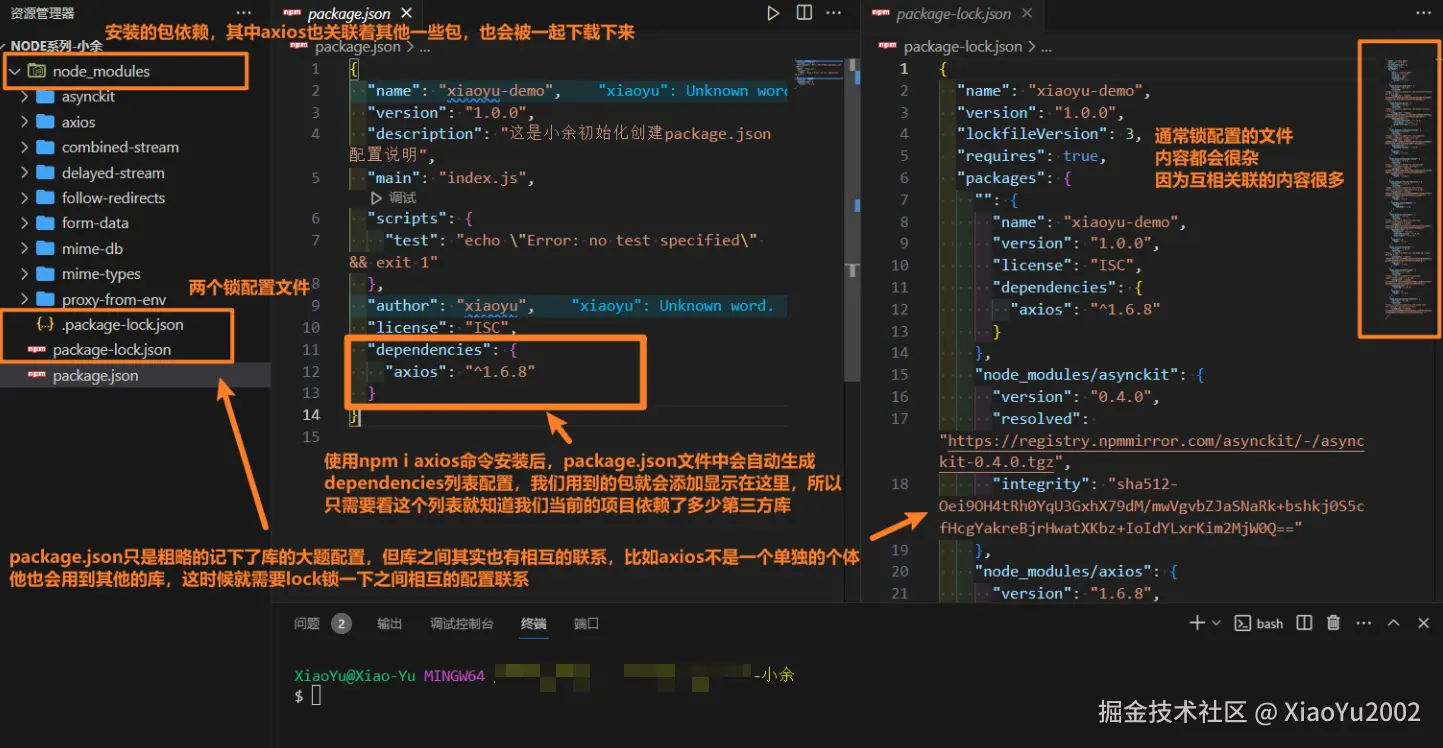The height and width of the screenshot is (748, 1443).
Task: Close the bottom terminal panel
Action: click(x=1424, y=623)
